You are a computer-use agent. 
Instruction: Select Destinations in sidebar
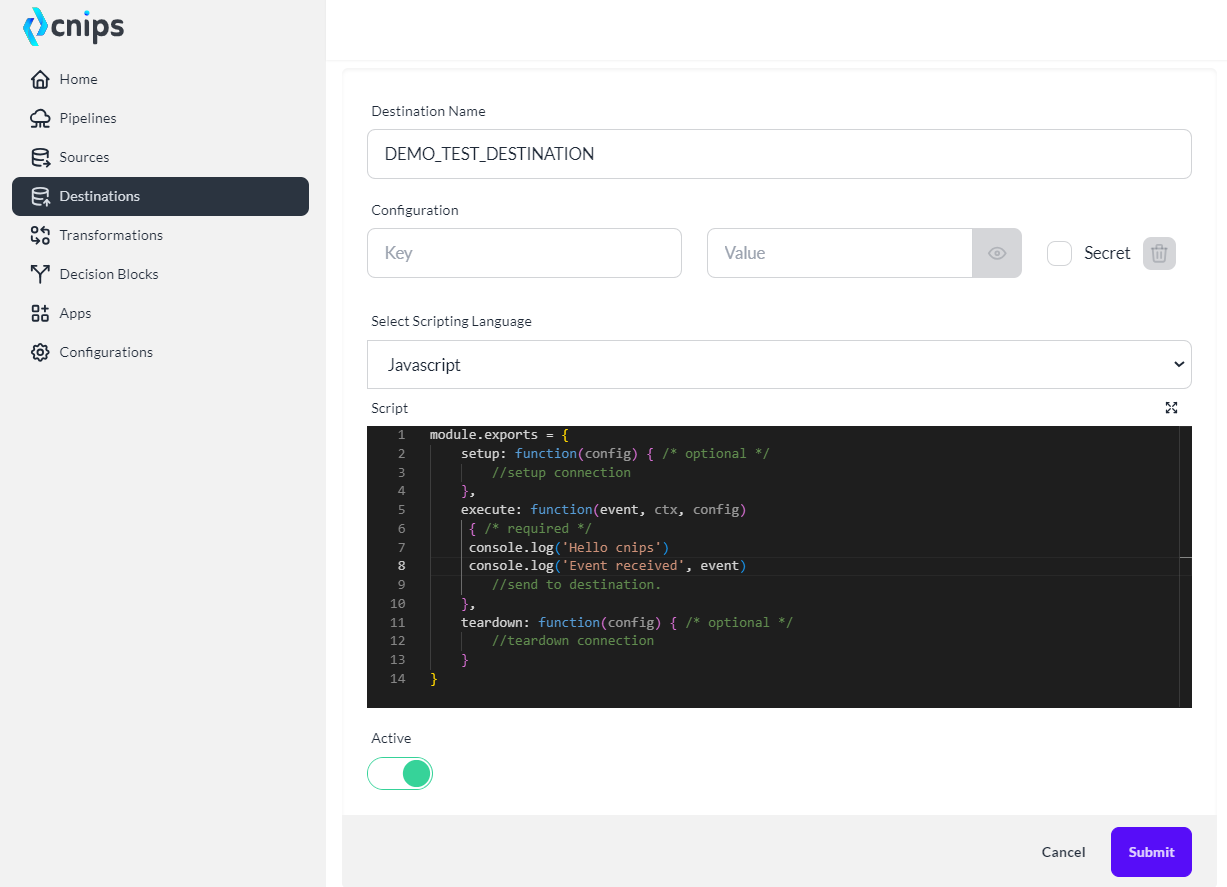pyautogui.click(x=160, y=196)
